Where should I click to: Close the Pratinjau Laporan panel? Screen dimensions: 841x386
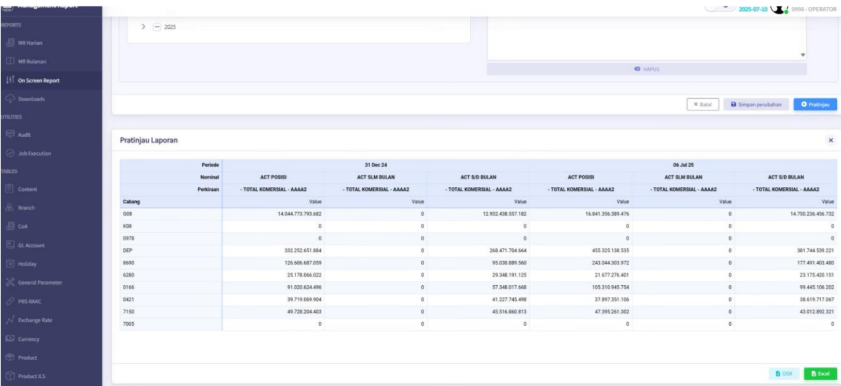[x=831, y=140]
